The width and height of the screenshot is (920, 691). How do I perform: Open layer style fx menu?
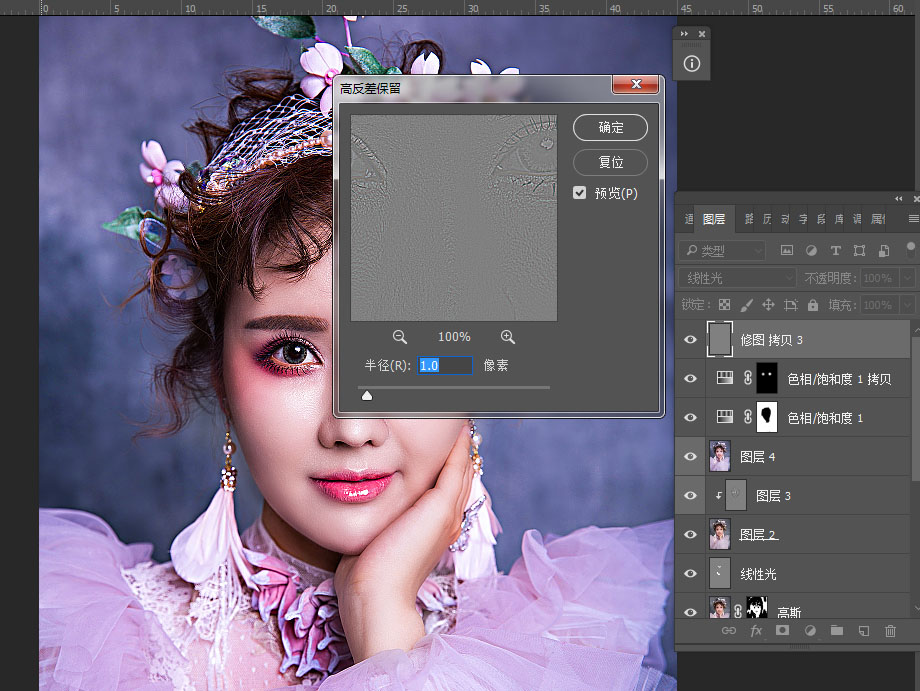pyautogui.click(x=756, y=631)
